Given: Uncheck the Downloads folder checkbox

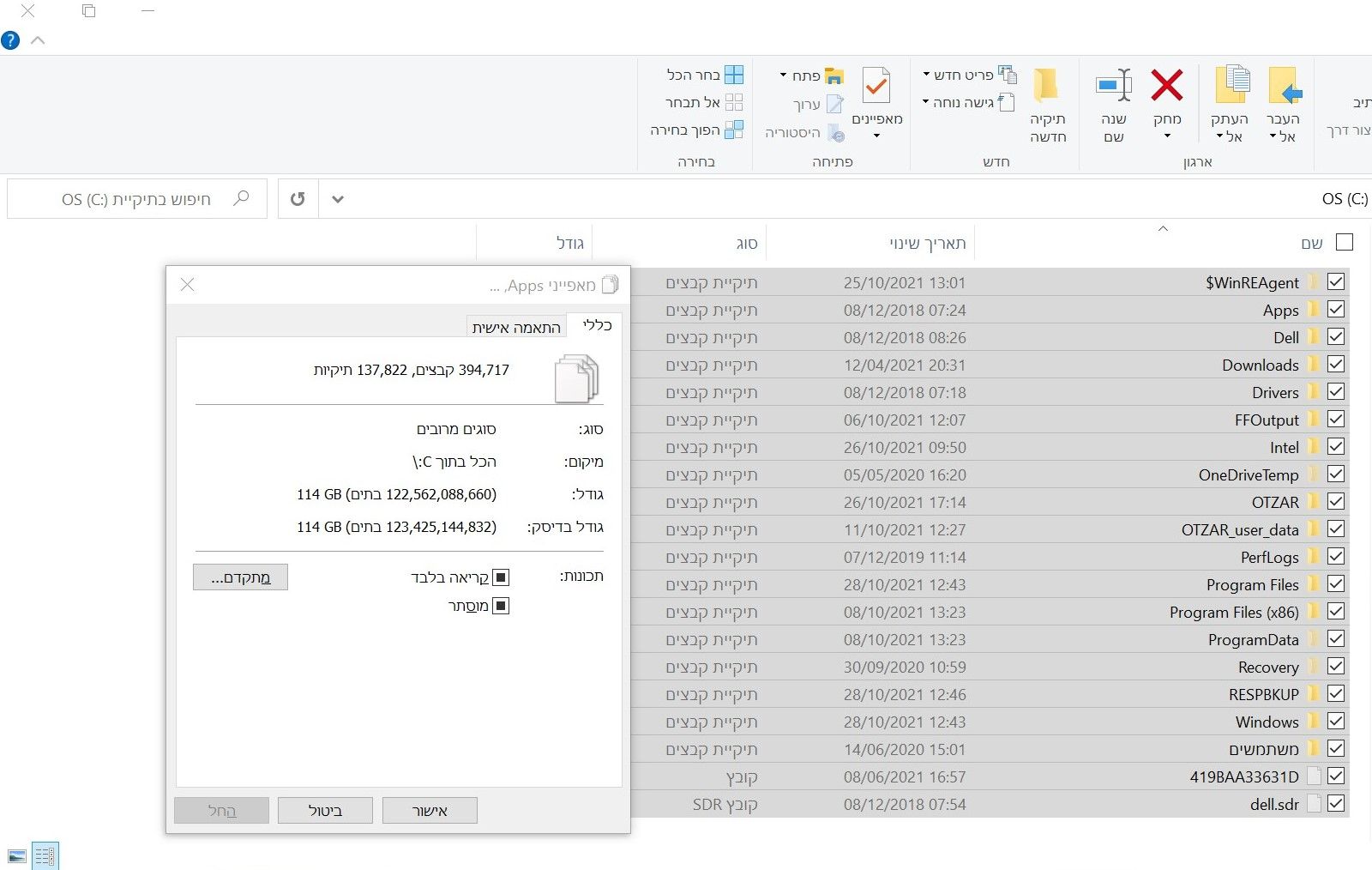Looking at the screenshot, I should pos(1336,364).
